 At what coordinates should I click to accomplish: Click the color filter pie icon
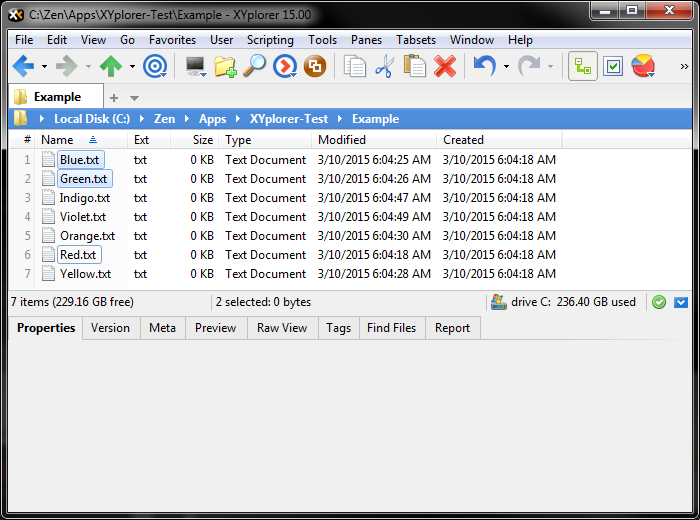click(643, 67)
